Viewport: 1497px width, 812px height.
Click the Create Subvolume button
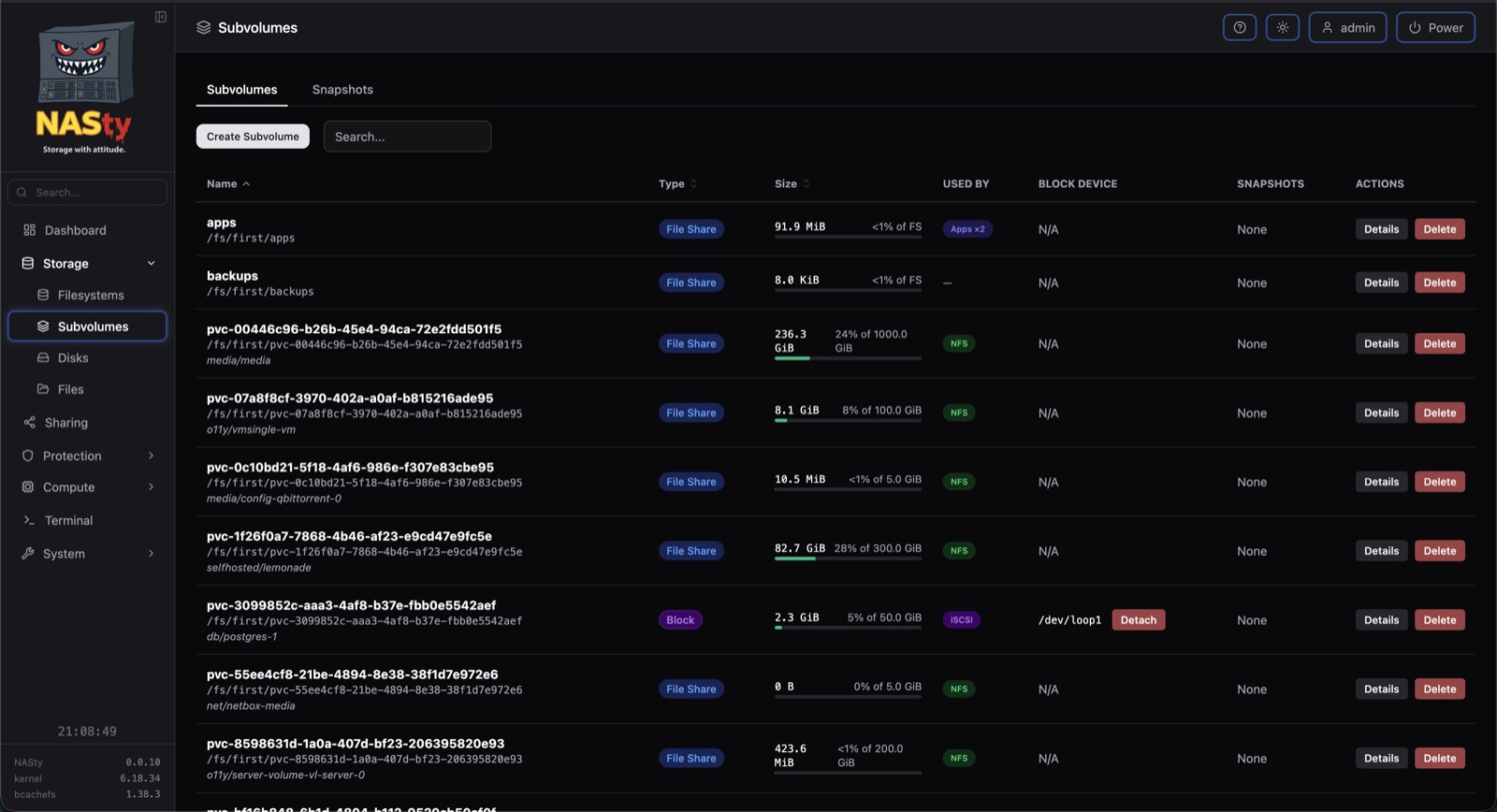click(253, 137)
